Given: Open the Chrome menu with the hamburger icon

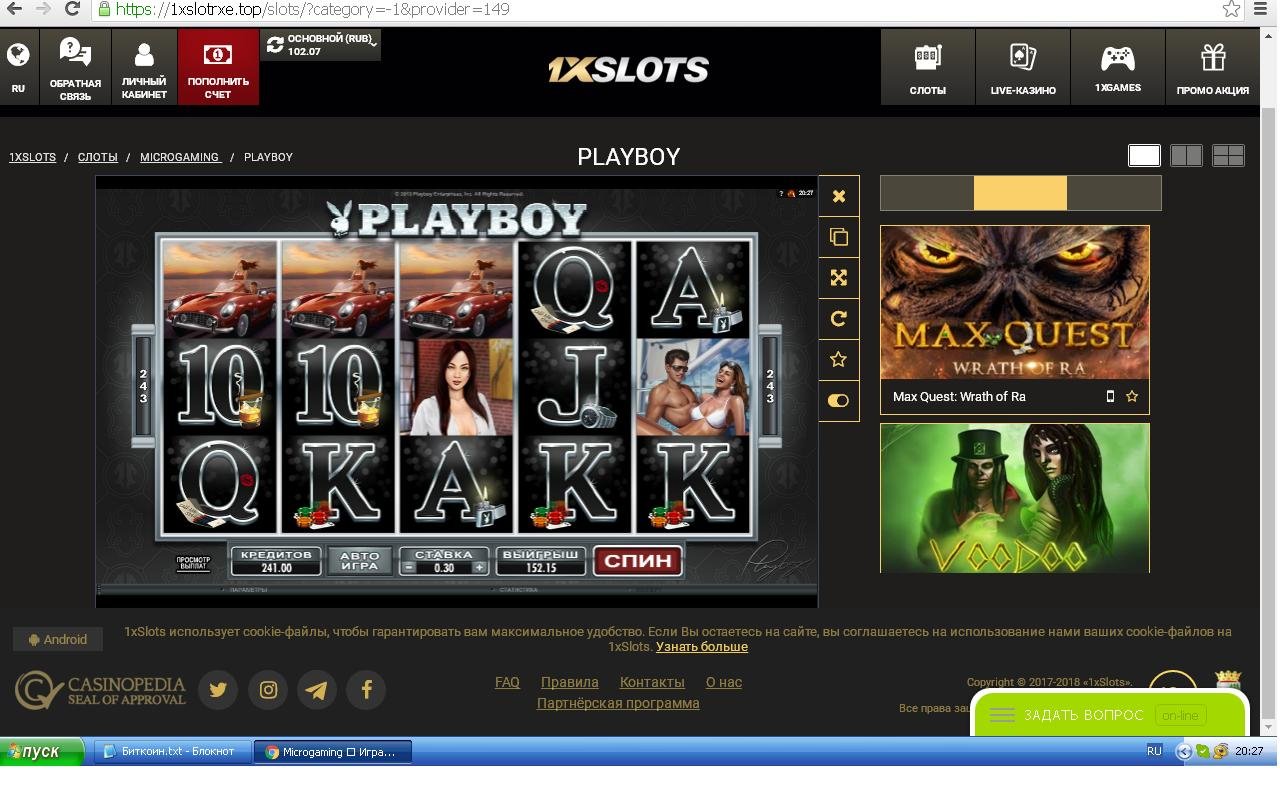Looking at the screenshot, I should (1261, 9).
